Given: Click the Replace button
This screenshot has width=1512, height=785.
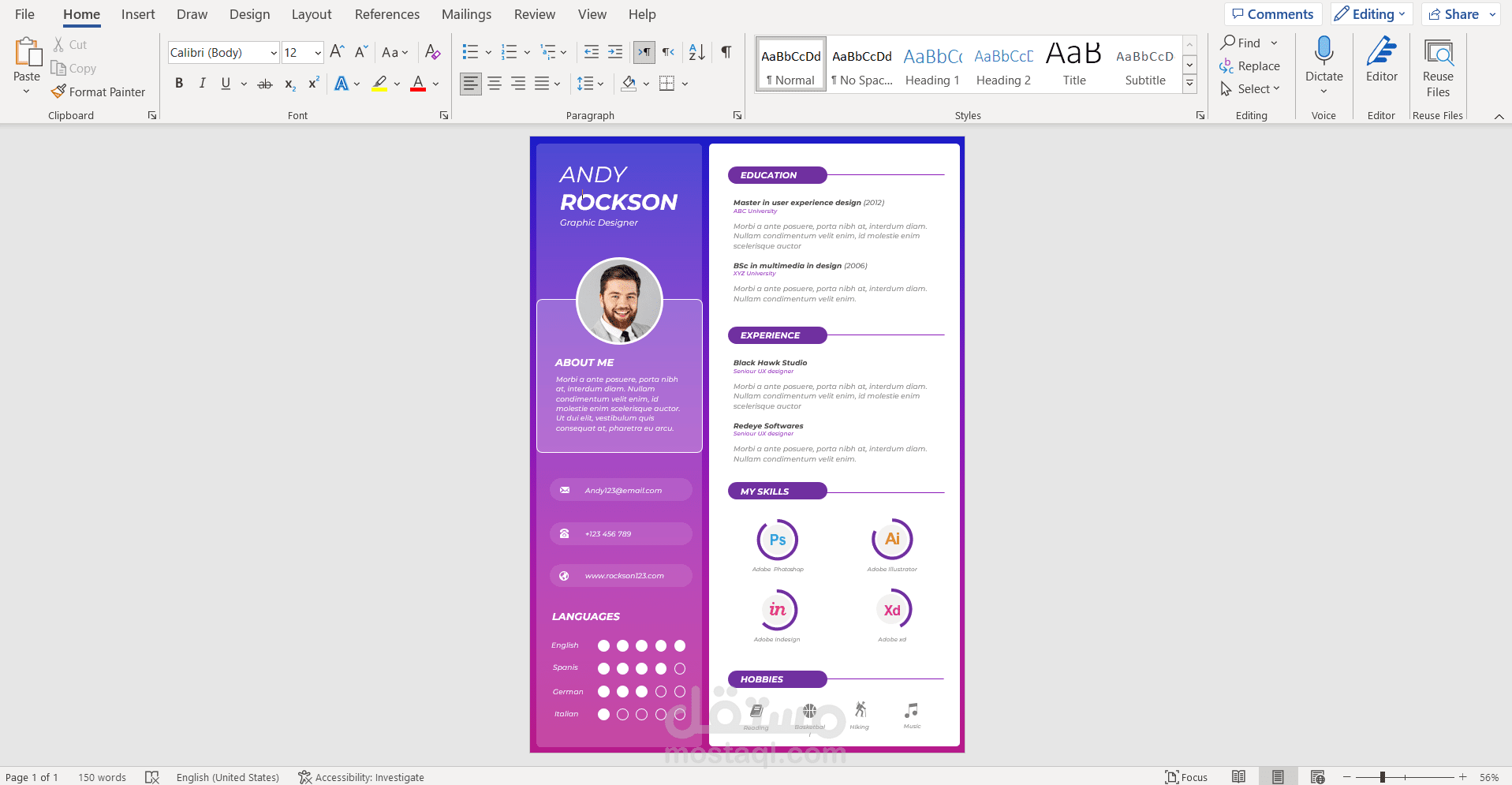Looking at the screenshot, I should 1250,65.
